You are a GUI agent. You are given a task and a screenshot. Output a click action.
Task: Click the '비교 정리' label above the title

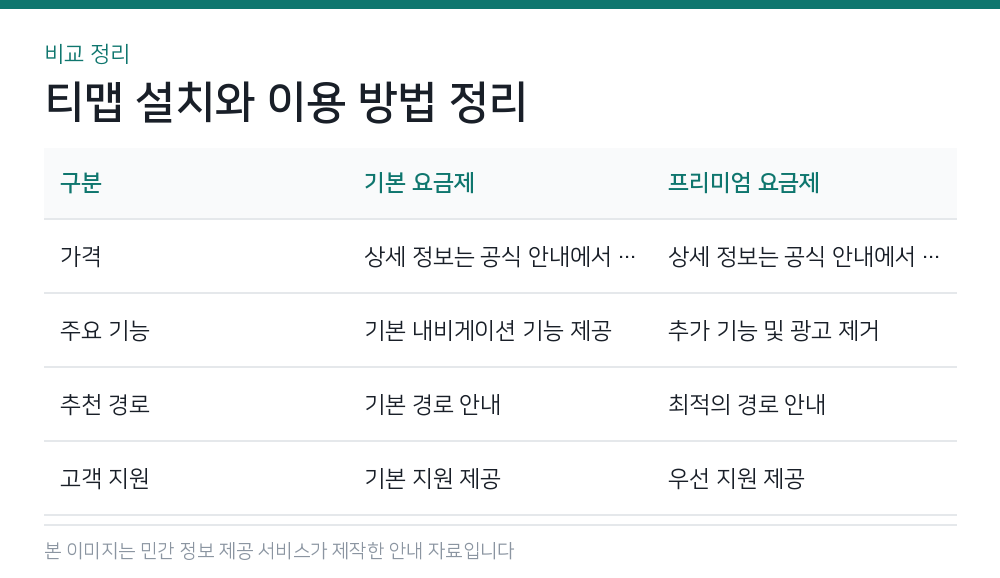click(87, 54)
